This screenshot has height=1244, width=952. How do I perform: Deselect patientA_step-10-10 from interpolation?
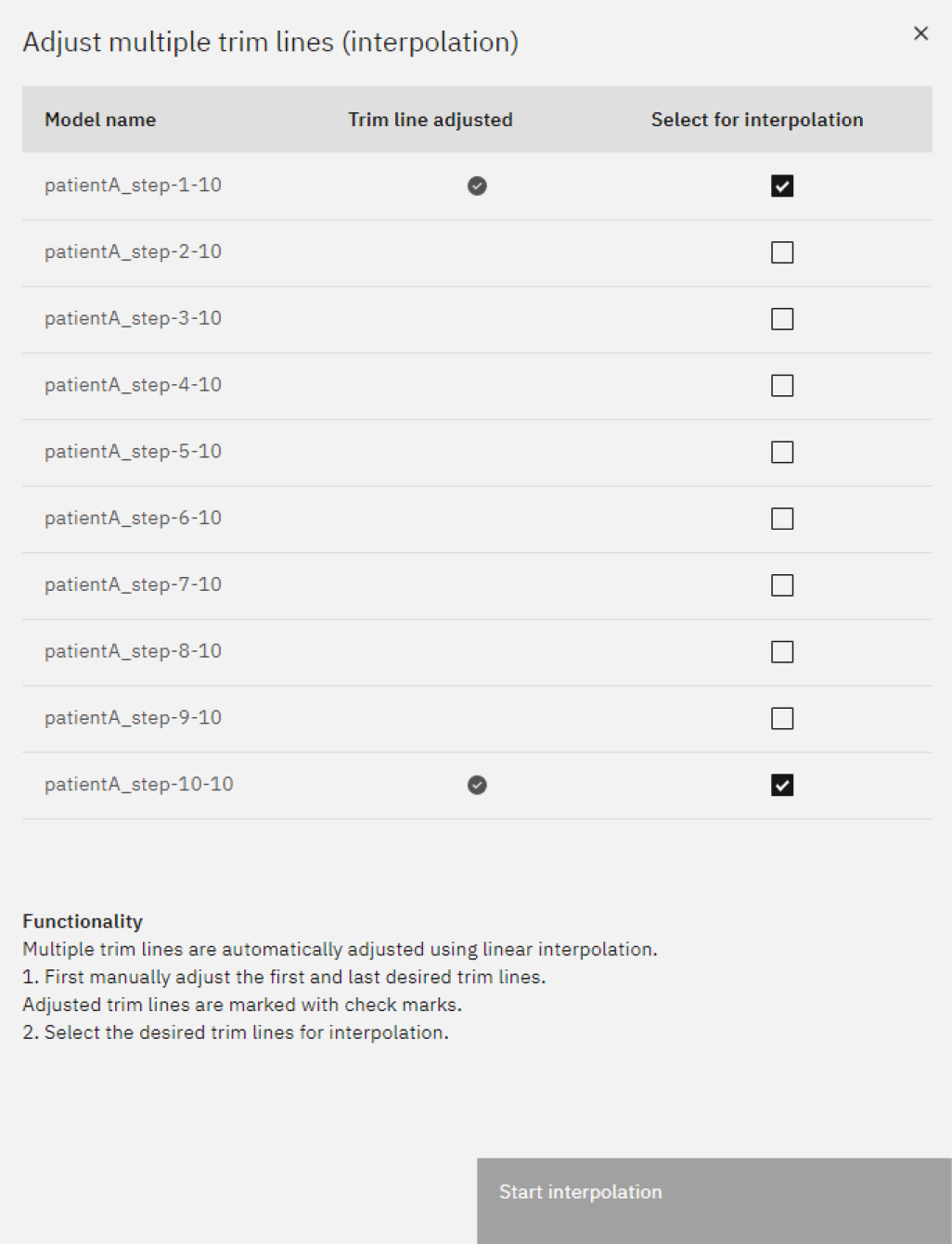782,786
